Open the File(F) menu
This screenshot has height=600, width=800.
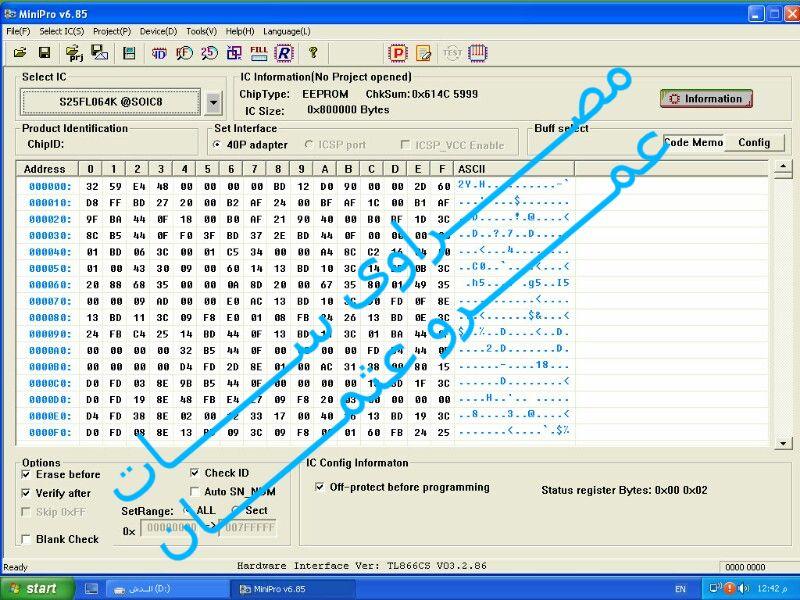tap(18, 32)
